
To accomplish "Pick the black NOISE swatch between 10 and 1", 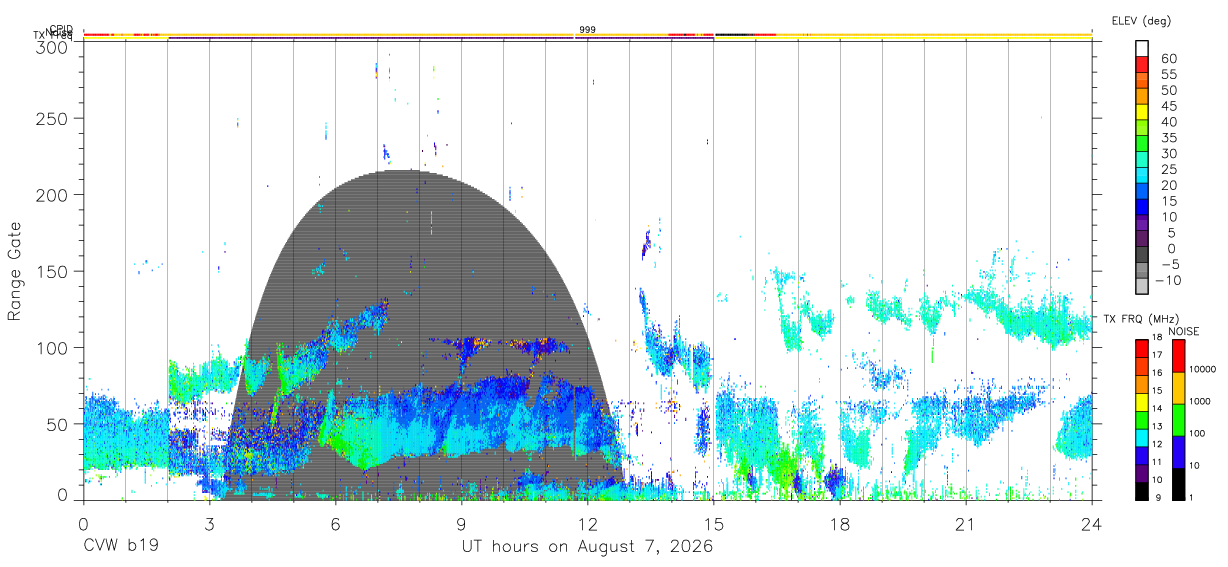I will 1178,482.
